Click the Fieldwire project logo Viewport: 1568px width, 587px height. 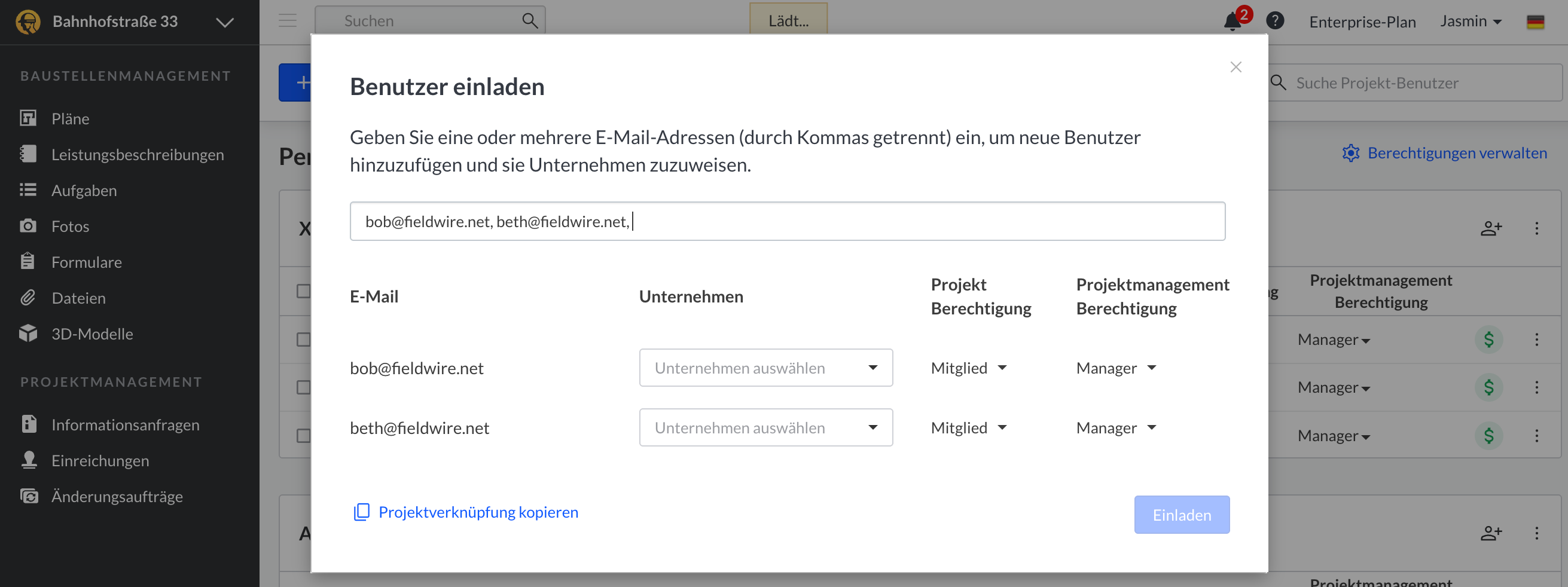click(x=28, y=22)
